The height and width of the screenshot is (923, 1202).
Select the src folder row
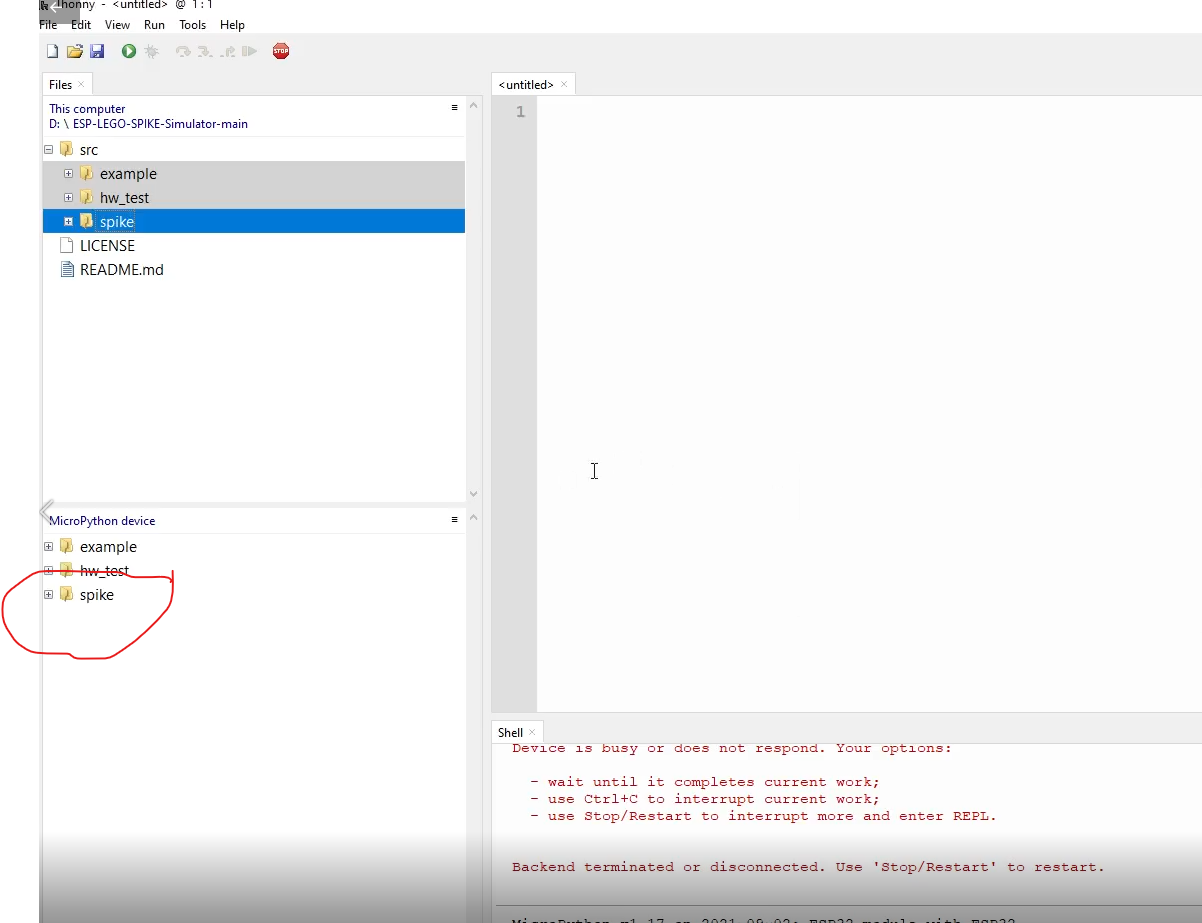[x=254, y=150]
